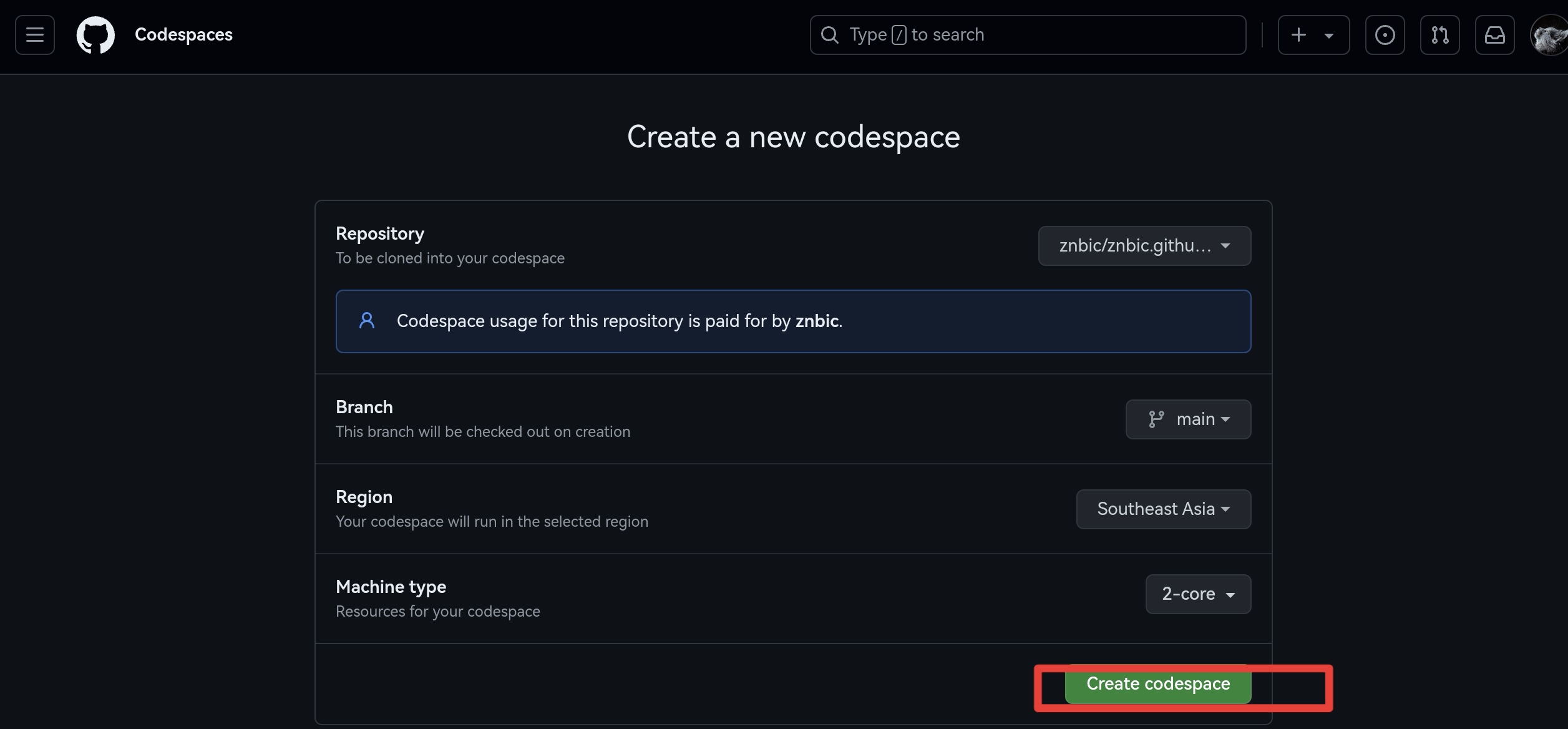The image size is (1568, 729).
Task: Click the search input field
Action: (x=1028, y=35)
